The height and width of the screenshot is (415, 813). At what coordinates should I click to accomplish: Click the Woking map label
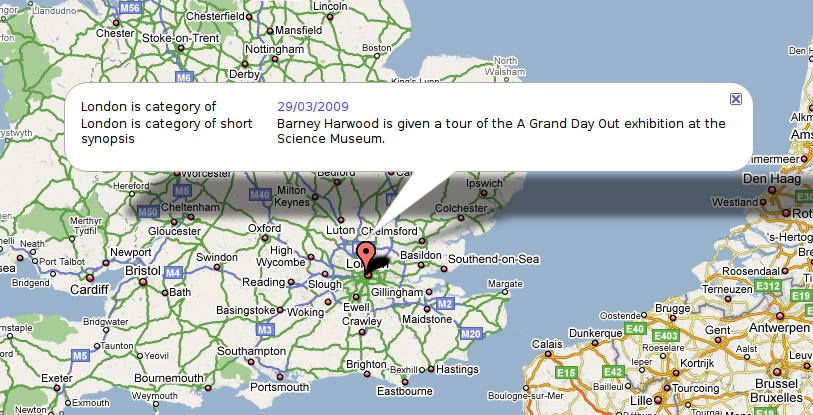305,312
